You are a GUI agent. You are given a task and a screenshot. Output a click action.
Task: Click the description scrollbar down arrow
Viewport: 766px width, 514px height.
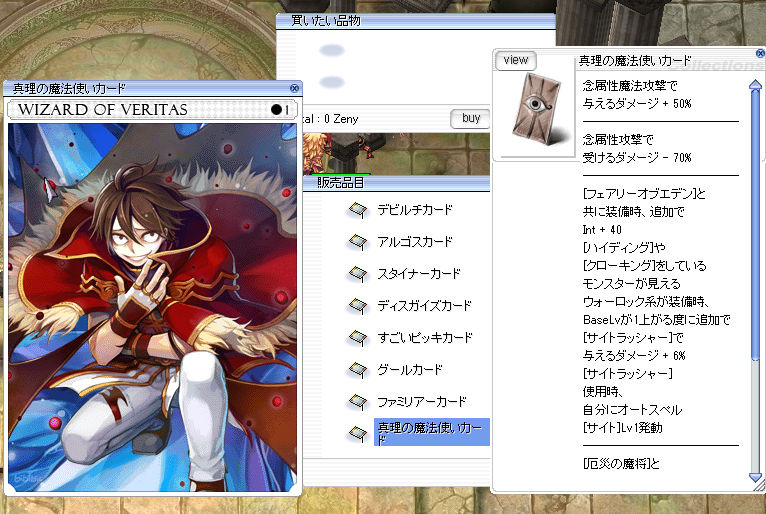click(x=756, y=478)
